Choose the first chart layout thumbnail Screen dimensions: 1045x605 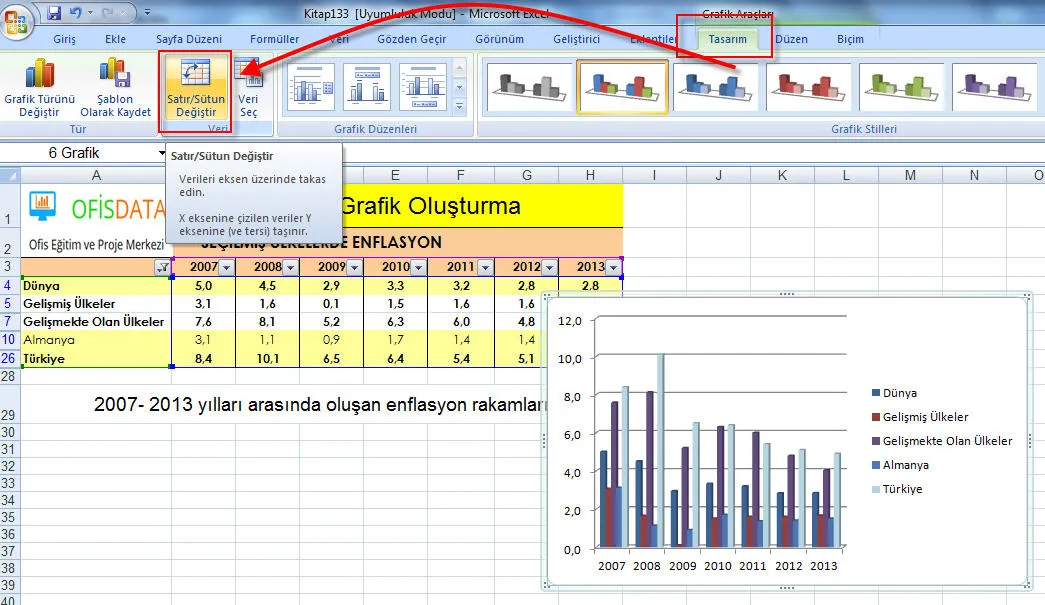click(x=311, y=87)
